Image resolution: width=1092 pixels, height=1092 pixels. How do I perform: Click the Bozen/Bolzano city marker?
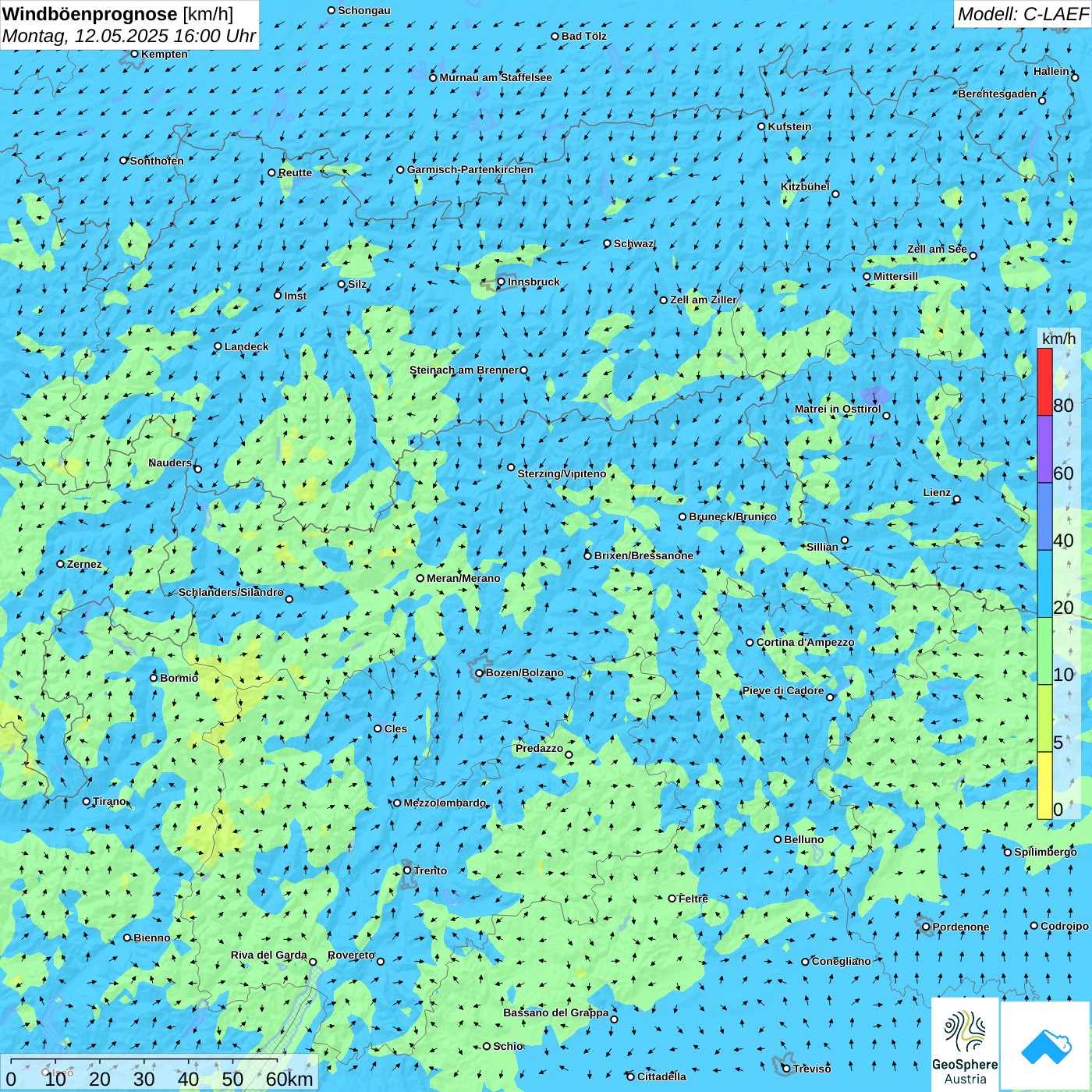(480, 672)
